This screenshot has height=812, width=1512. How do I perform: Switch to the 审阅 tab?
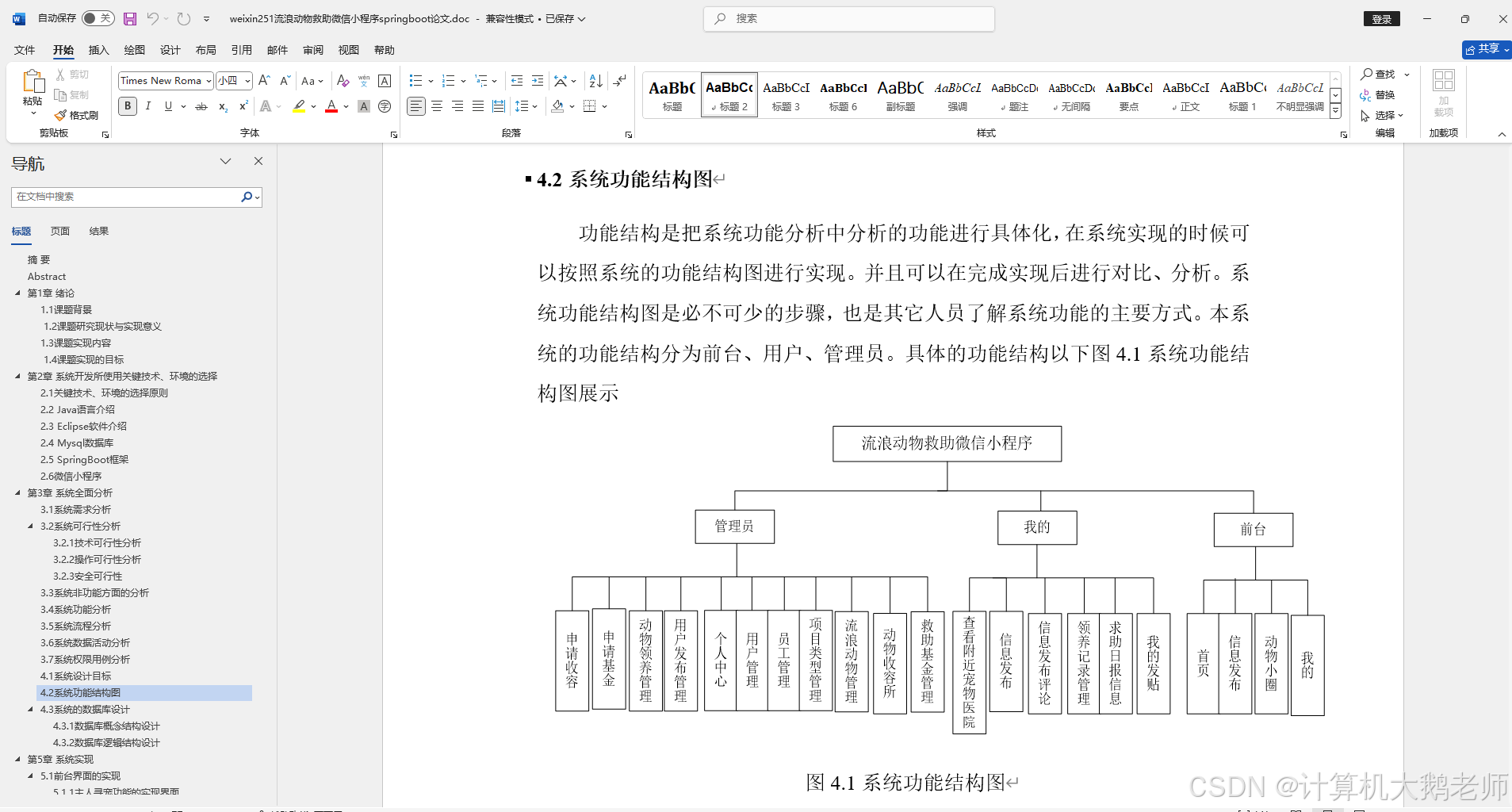(313, 50)
